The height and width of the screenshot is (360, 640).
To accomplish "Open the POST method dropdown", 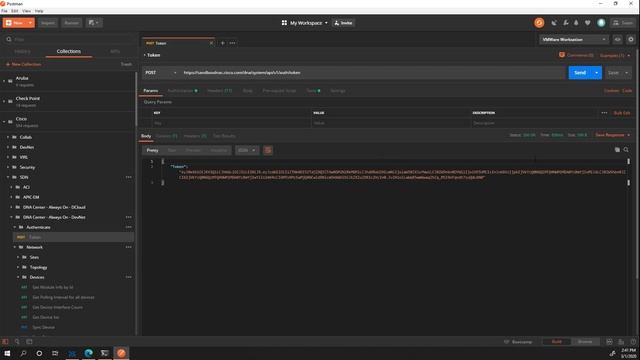I will [161, 73].
